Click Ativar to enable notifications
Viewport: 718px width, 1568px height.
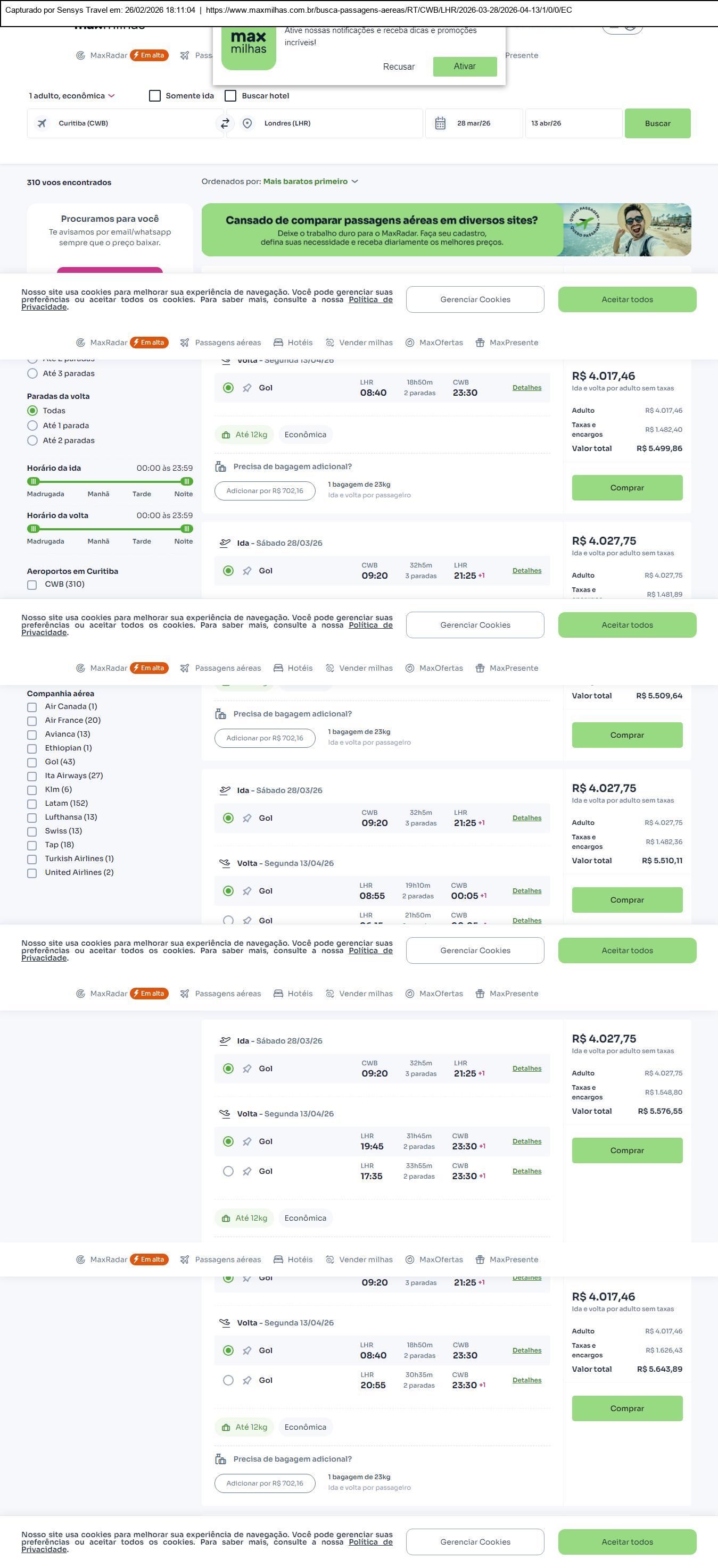(x=464, y=66)
